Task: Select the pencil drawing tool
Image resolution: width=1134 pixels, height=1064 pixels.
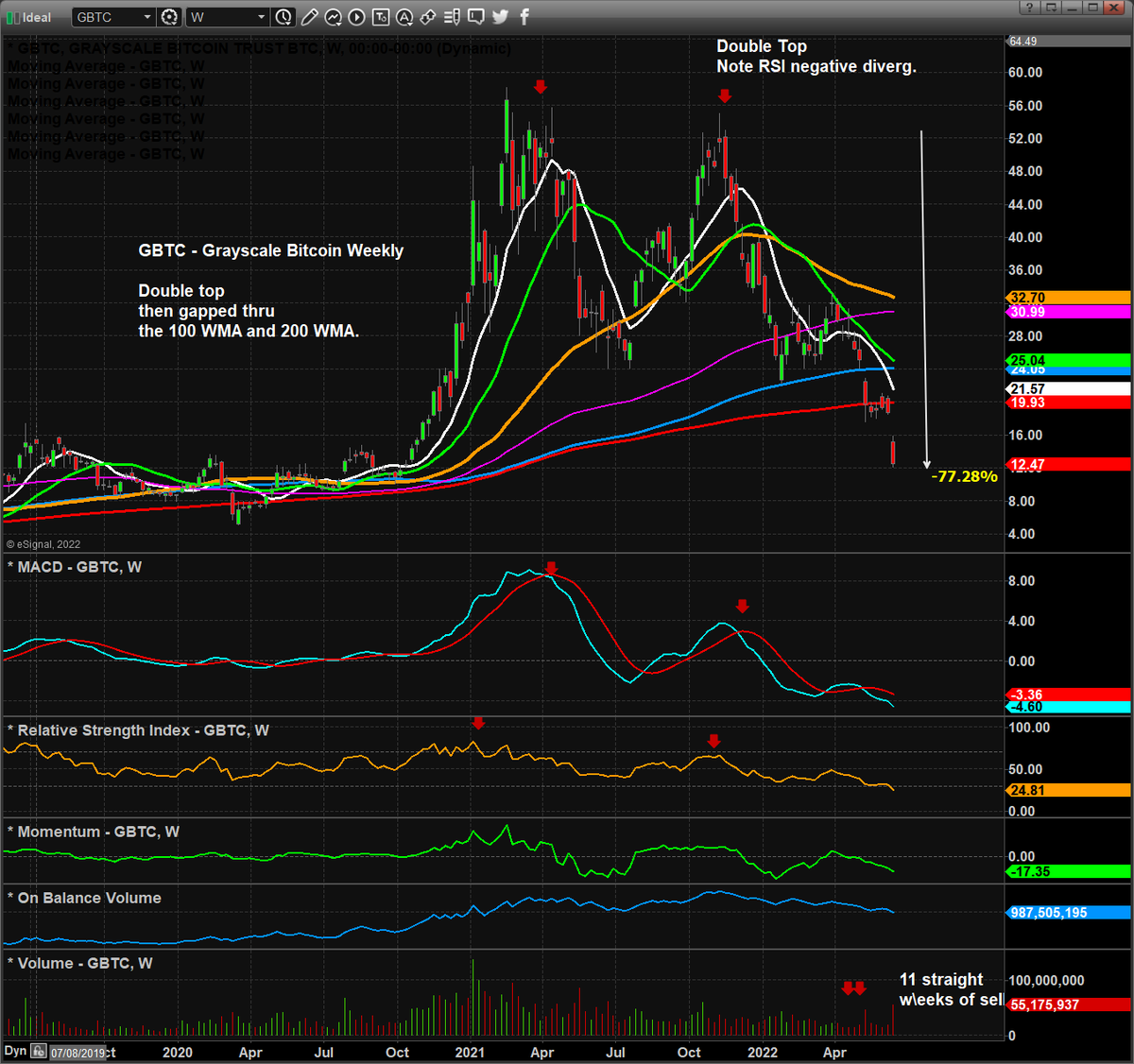Action: coord(310,17)
